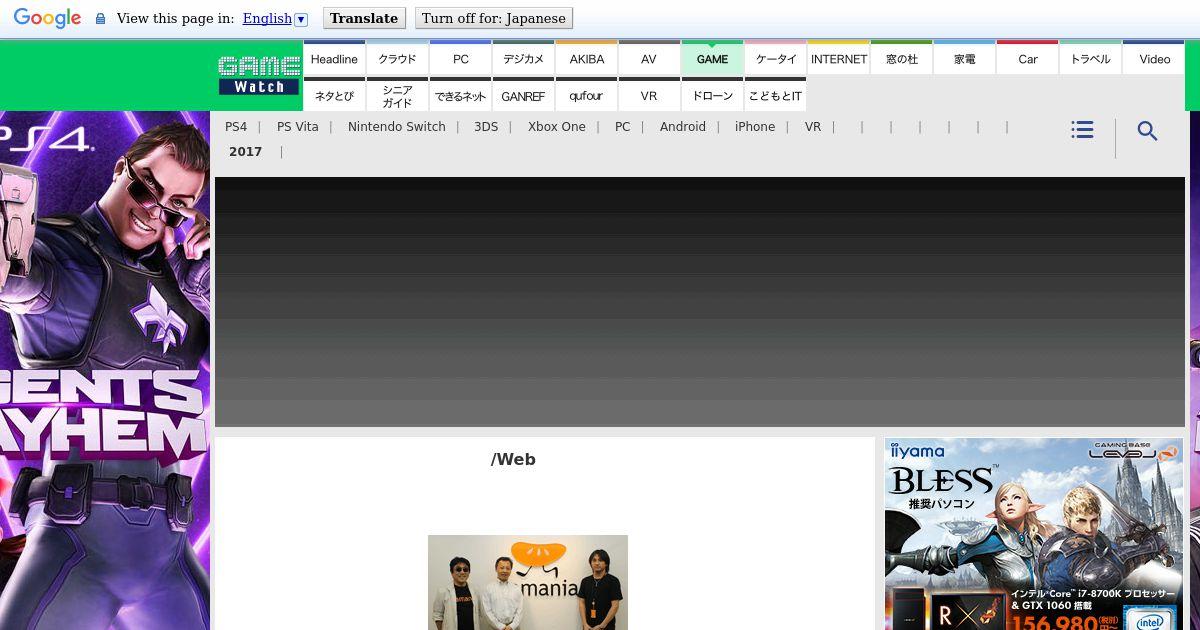The height and width of the screenshot is (630, 1200).
Task: Click the Google logo in translate bar
Action: 47,18
